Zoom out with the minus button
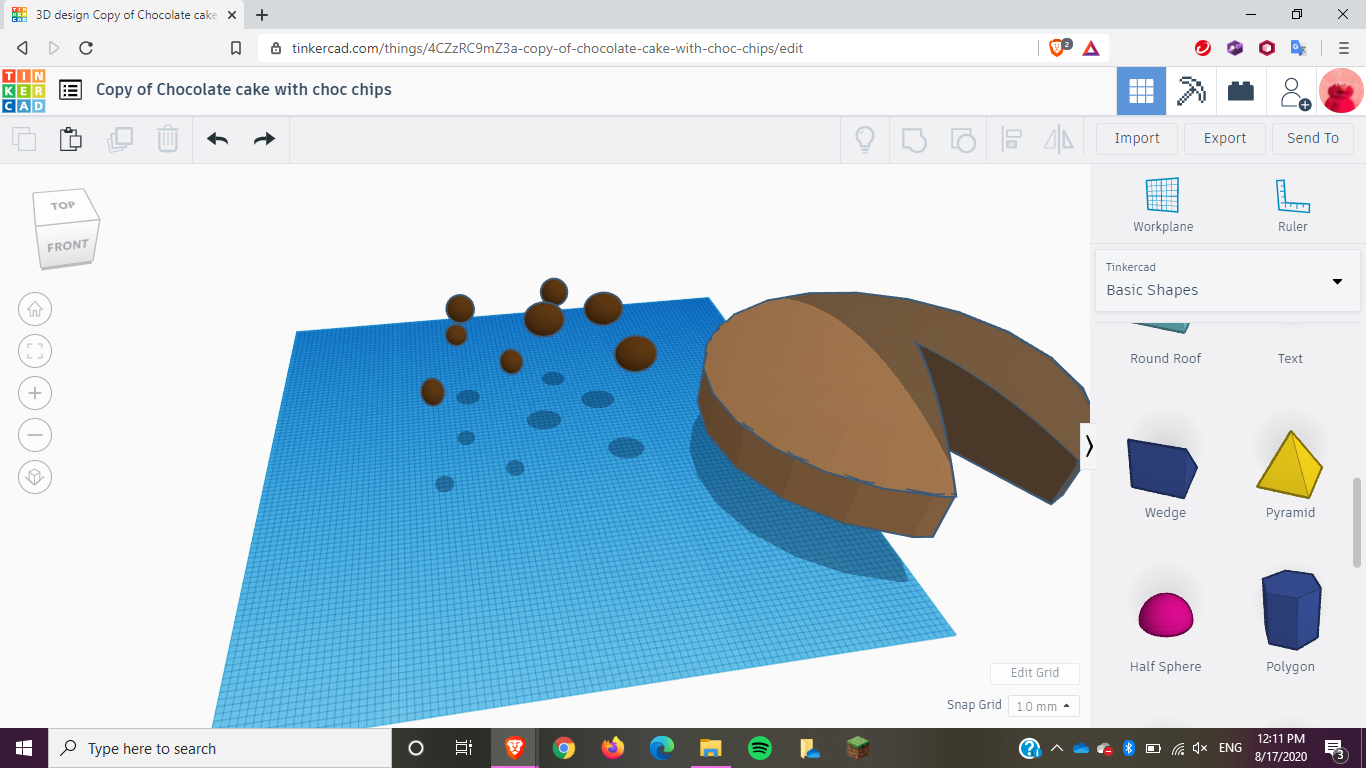Viewport: 1366px width, 768px height. pyautogui.click(x=35, y=435)
